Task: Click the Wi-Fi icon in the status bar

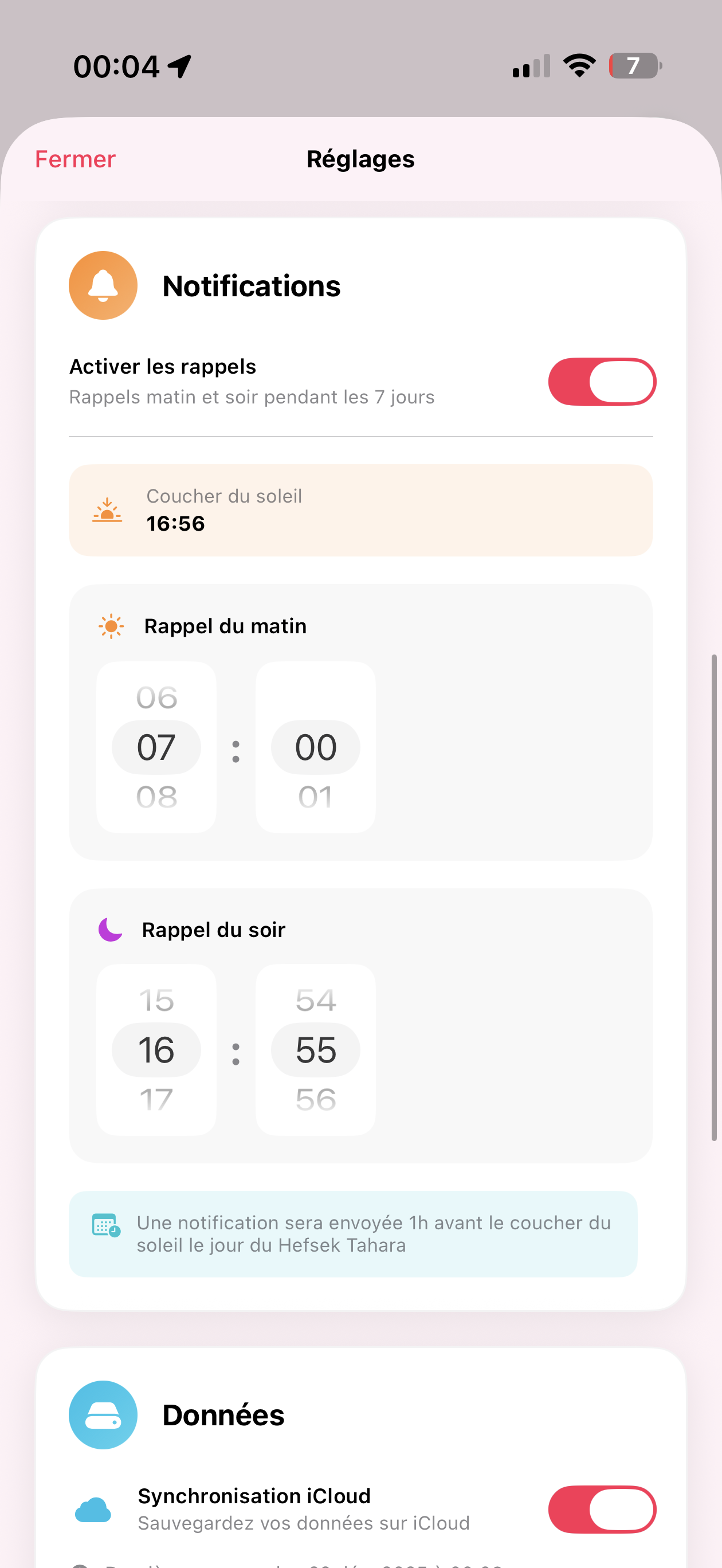Action: pyautogui.click(x=578, y=65)
